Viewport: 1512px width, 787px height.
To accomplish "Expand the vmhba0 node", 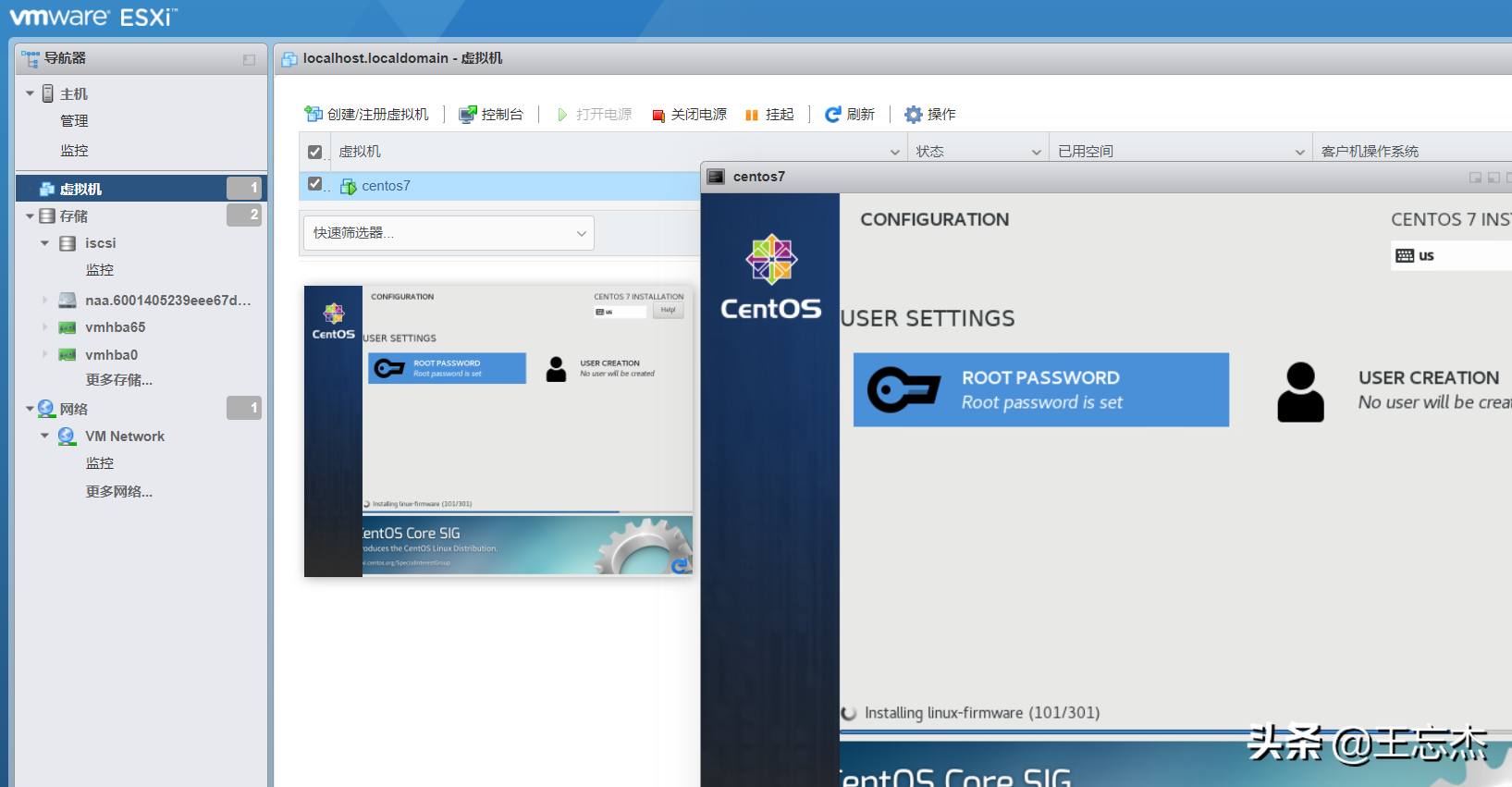I will pyautogui.click(x=44, y=354).
